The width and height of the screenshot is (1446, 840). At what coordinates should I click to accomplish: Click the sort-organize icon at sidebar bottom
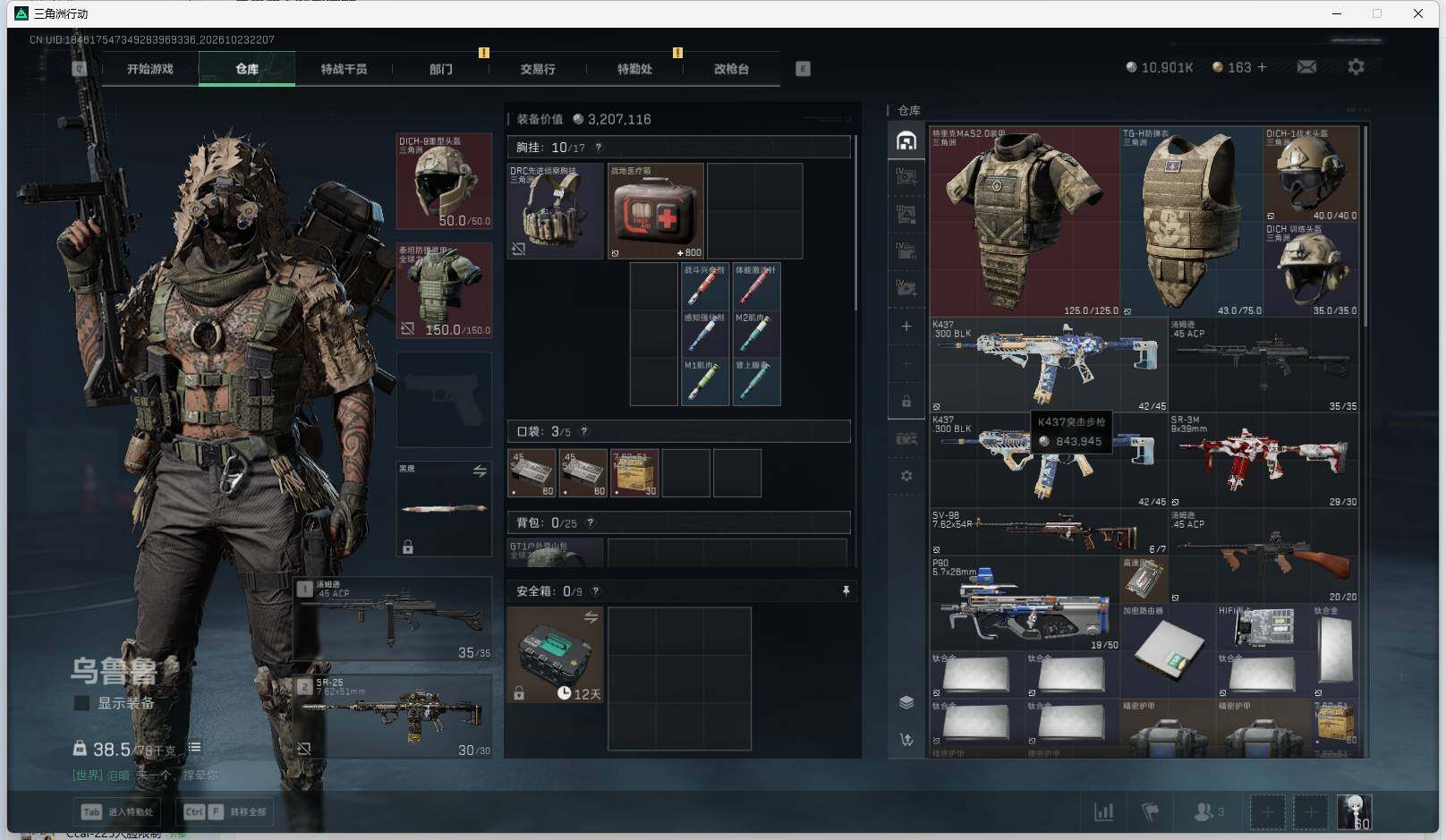906,740
